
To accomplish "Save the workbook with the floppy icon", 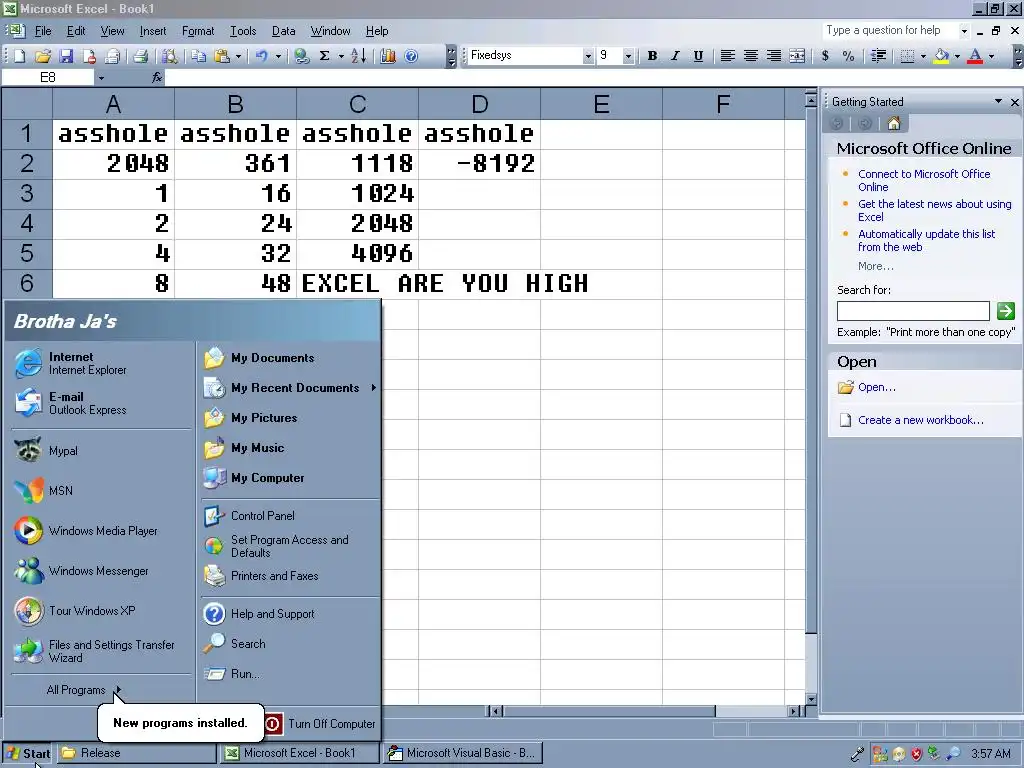I will (66, 56).
